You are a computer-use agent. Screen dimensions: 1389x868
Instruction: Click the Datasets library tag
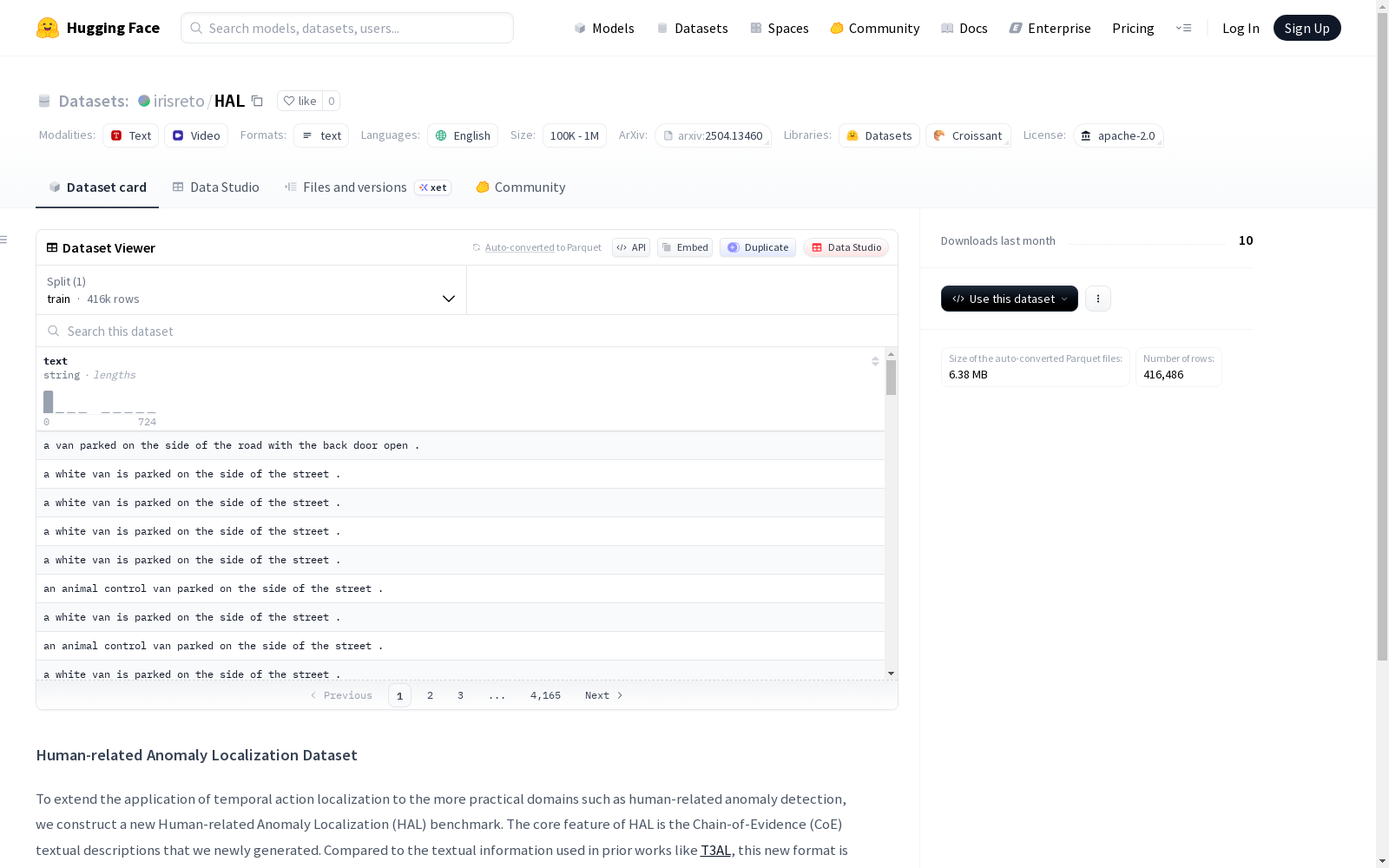click(x=879, y=135)
